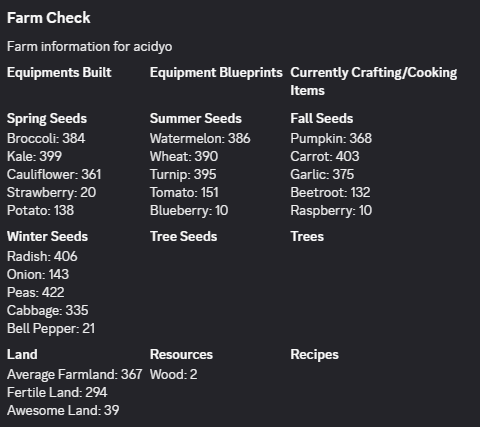This screenshot has height=427, width=480.
Task: Click Currently Crafting/Cooking Items heading
Action: [x=374, y=82]
